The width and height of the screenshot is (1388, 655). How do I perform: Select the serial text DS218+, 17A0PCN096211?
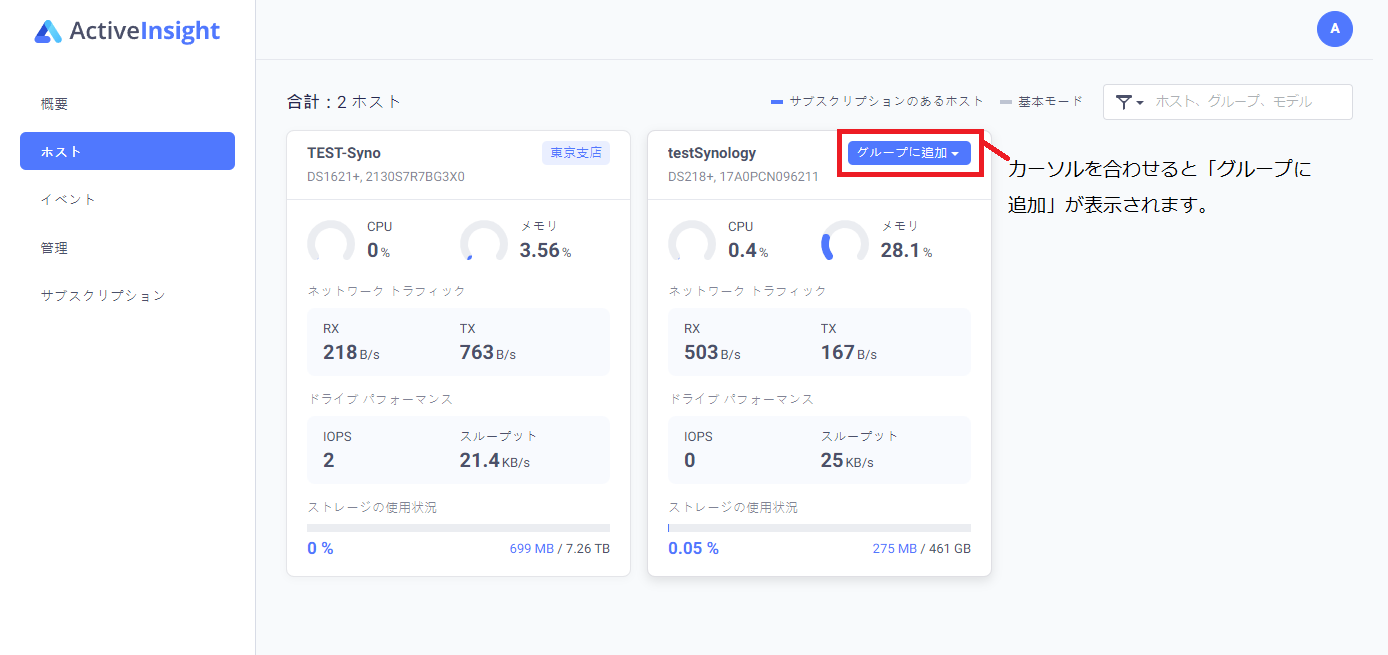click(743, 177)
